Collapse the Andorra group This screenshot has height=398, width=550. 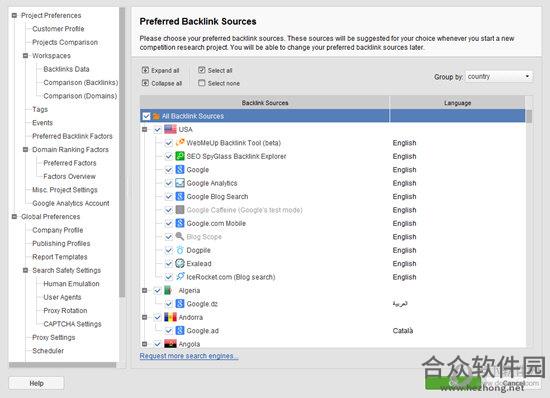pos(145,317)
